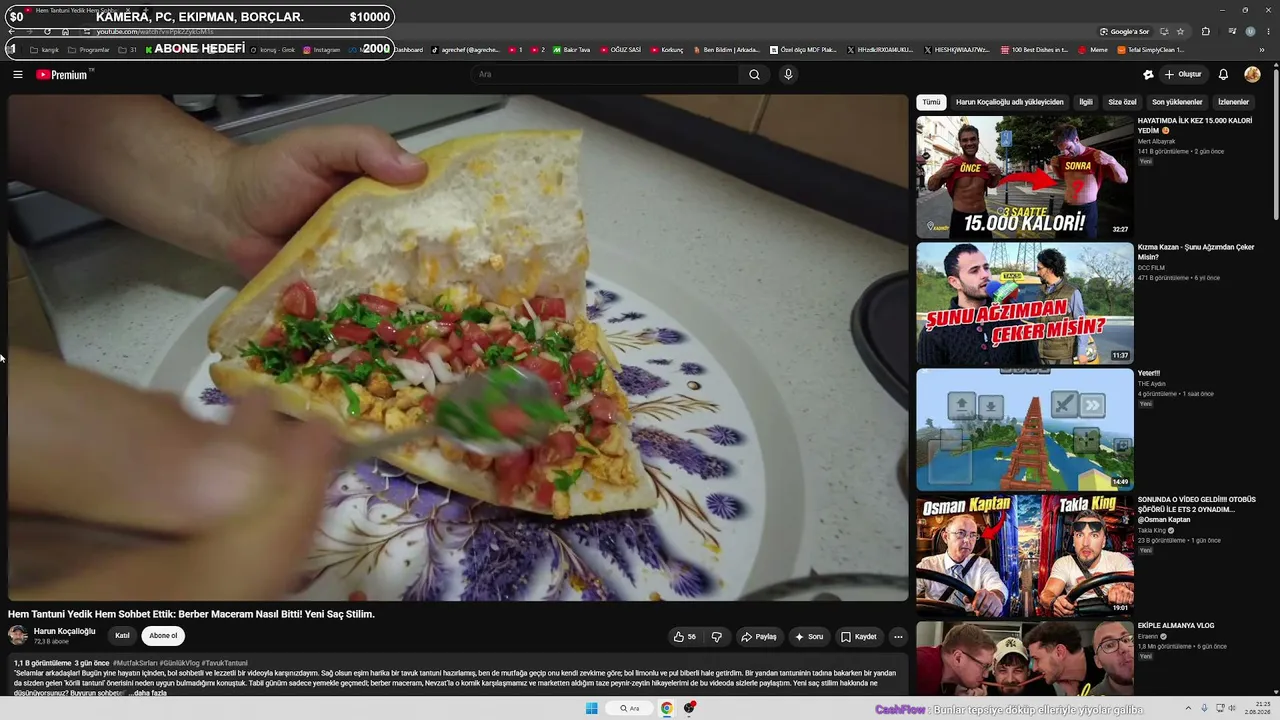Visit the THE Aydın channel name
This screenshot has width=1280, height=720.
pos(1152,384)
